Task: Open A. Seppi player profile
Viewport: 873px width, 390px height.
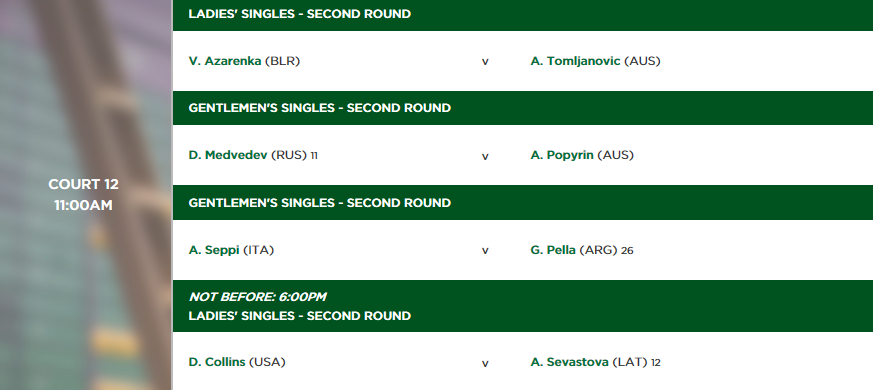Action: click(214, 250)
